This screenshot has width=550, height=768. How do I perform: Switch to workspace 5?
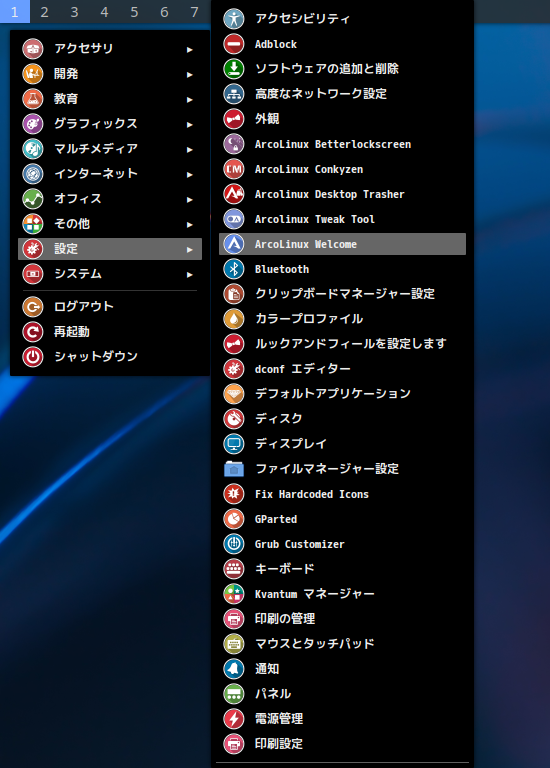[134, 11]
